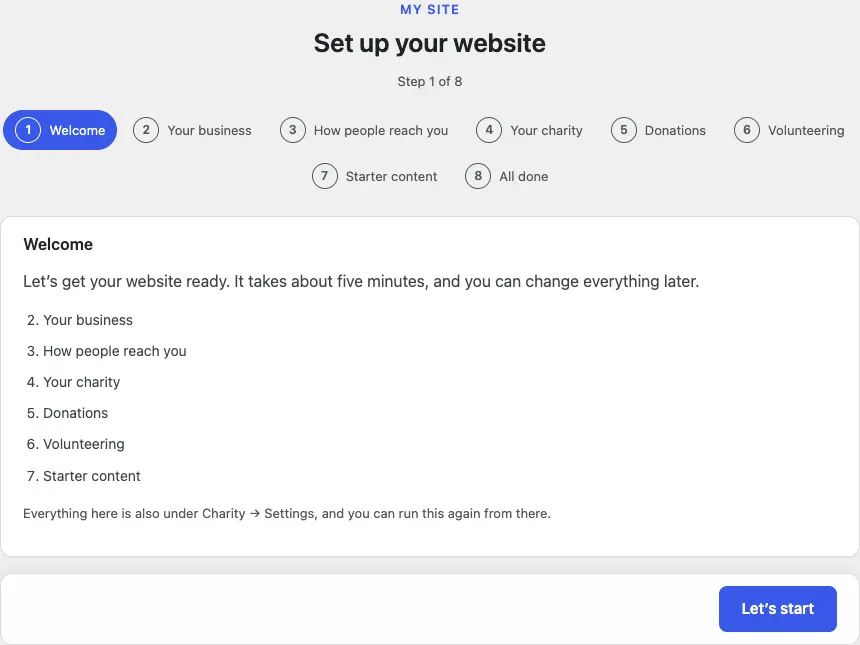This screenshot has height=645, width=860.
Task: Jump to the Your charity step
Action: click(529, 130)
